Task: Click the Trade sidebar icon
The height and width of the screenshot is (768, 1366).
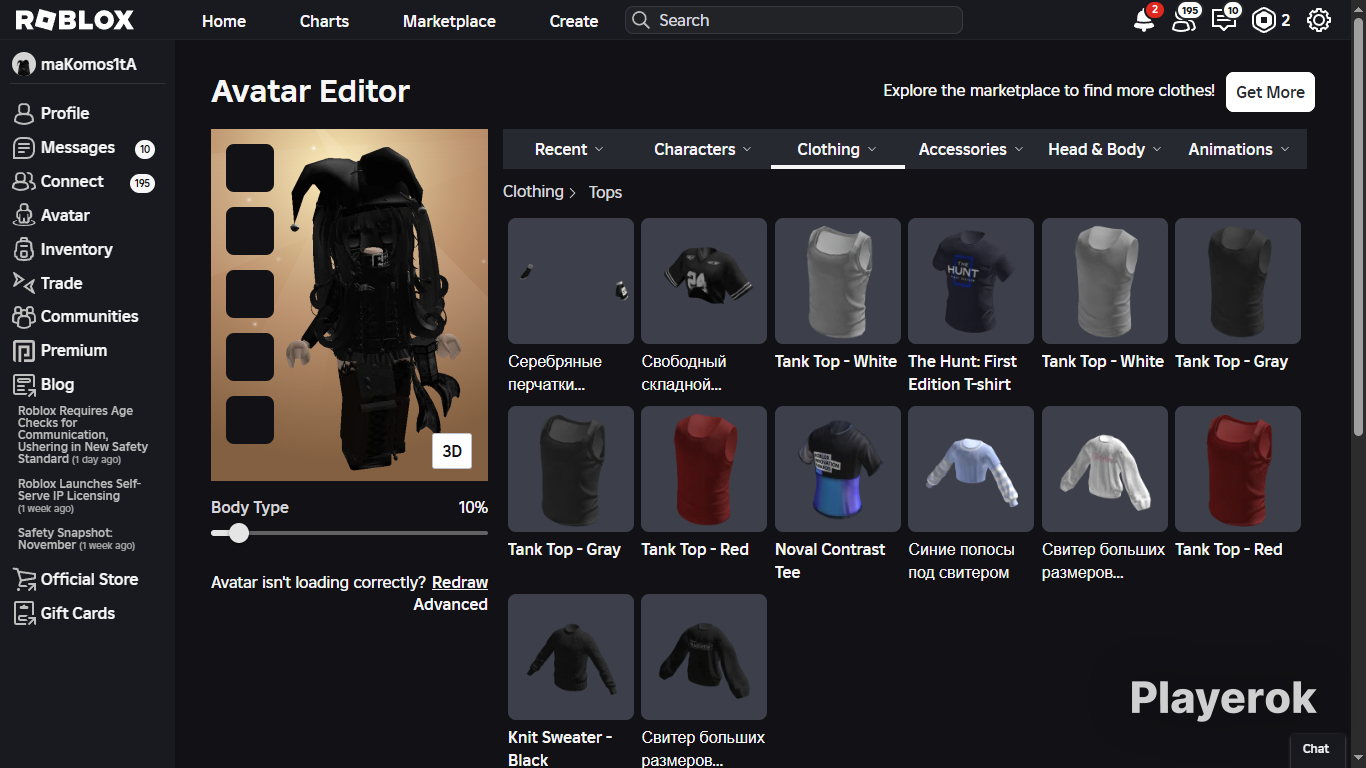Action: click(24, 283)
